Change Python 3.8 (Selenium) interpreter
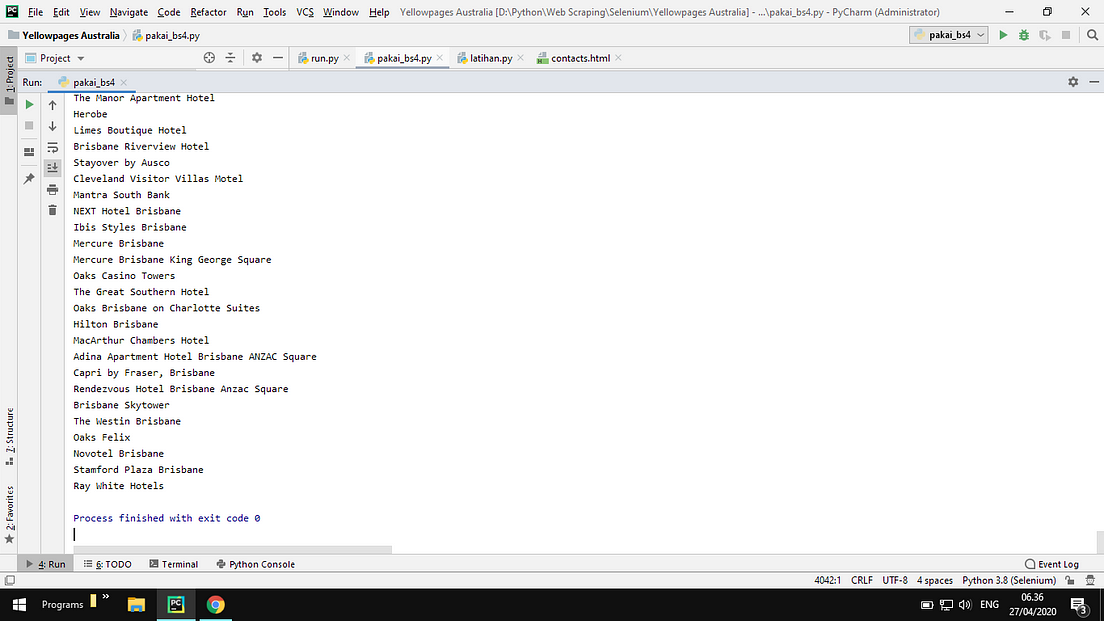 [1009, 580]
